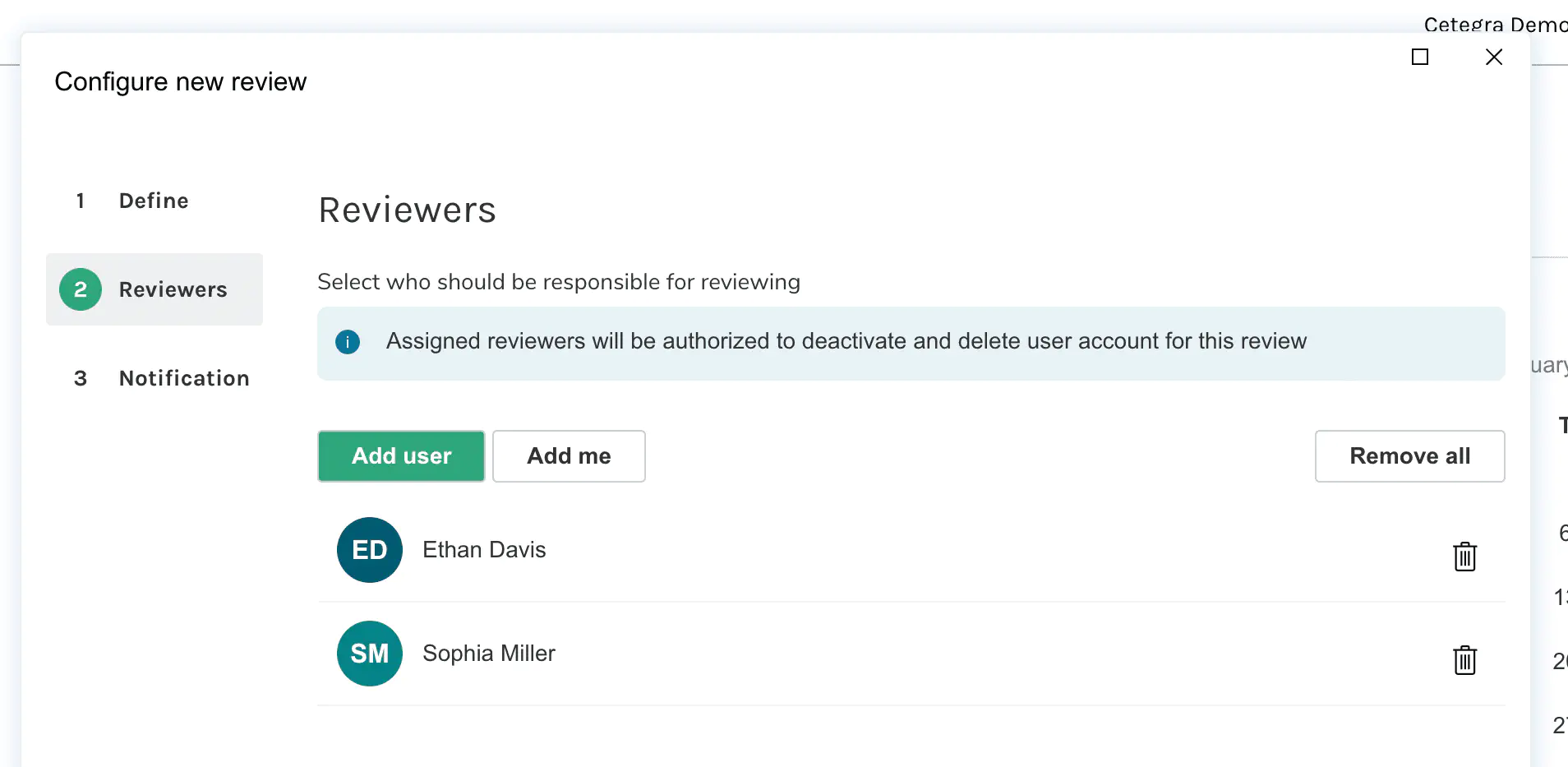Viewport: 1568px width, 767px height.
Task: Click the step 3 number beside Notification
Action: [x=80, y=378]
